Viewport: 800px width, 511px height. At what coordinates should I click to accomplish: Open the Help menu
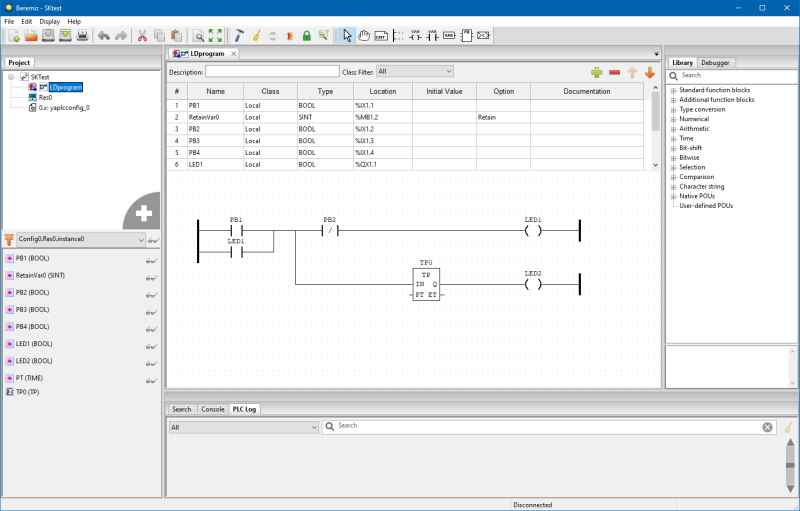[74, 21]
